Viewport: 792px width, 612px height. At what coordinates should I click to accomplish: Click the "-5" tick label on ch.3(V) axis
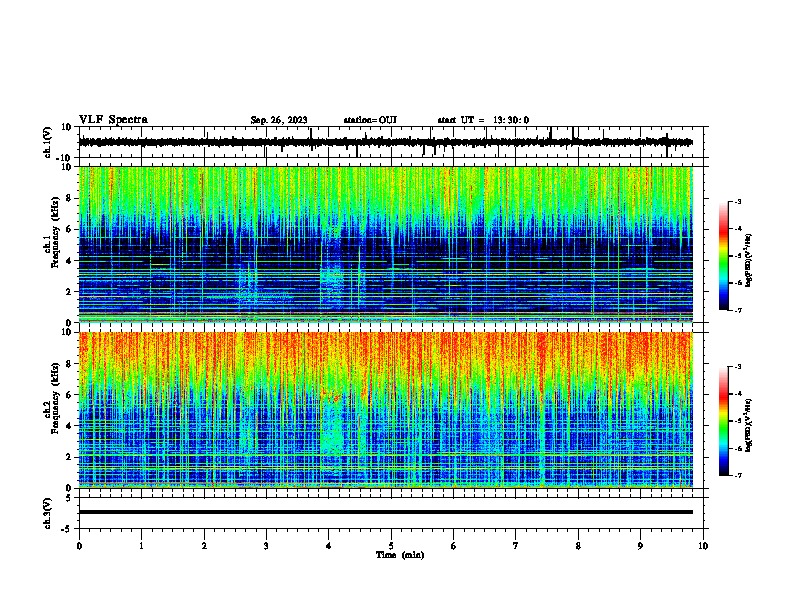(66, 529)
